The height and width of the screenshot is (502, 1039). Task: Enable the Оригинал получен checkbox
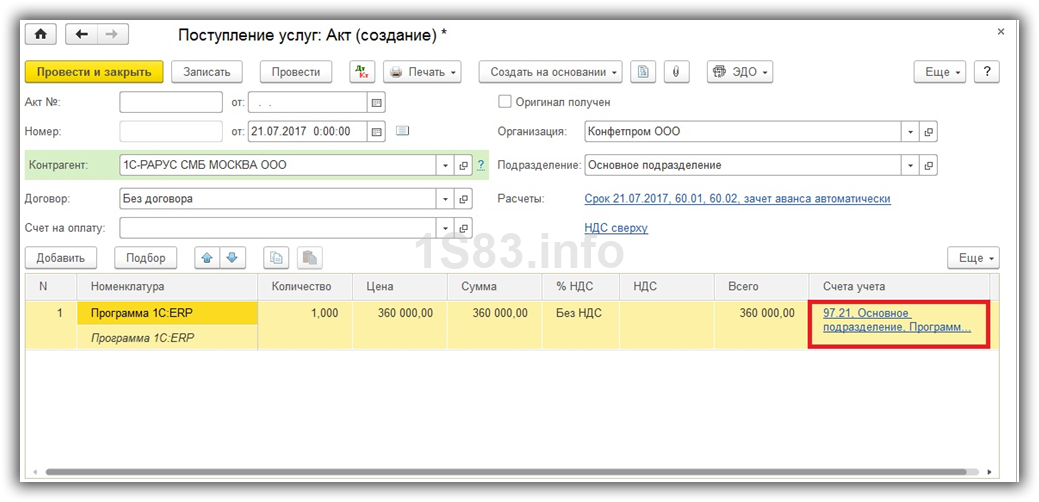pos(505,102)
